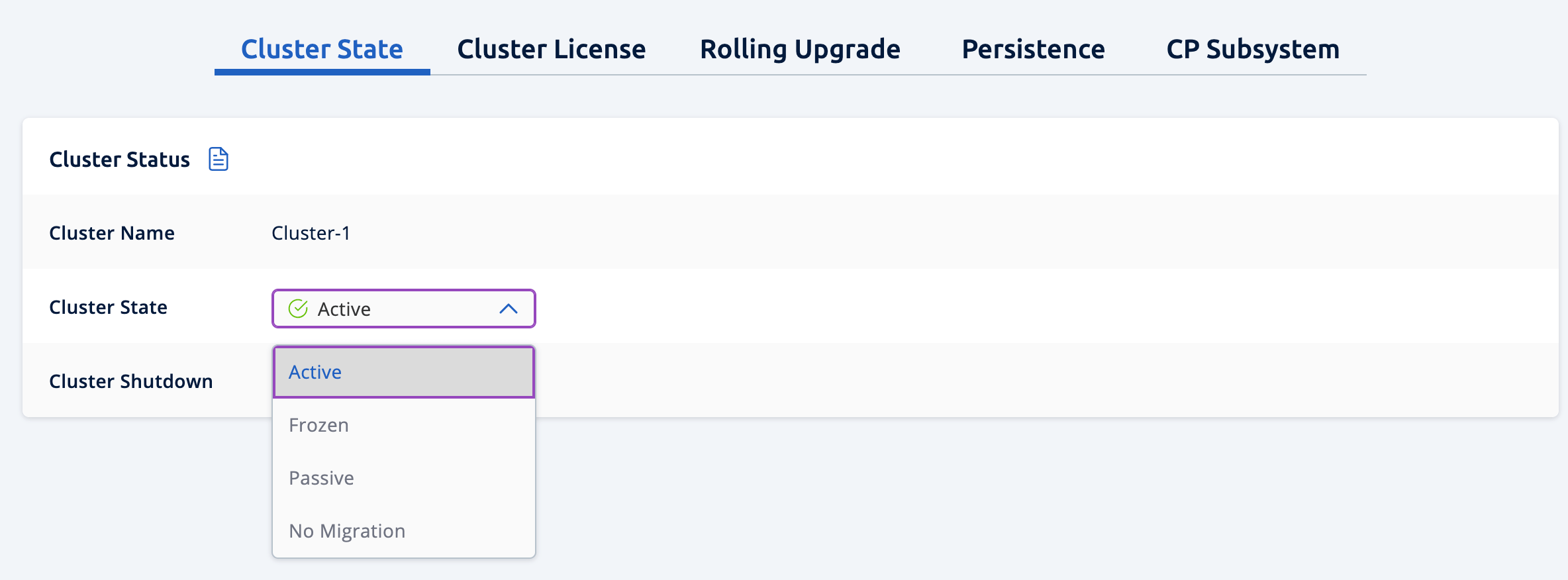Click the Cluster Status section heading
Viewport: 1568px width, 580px height.
click(119, 159)
